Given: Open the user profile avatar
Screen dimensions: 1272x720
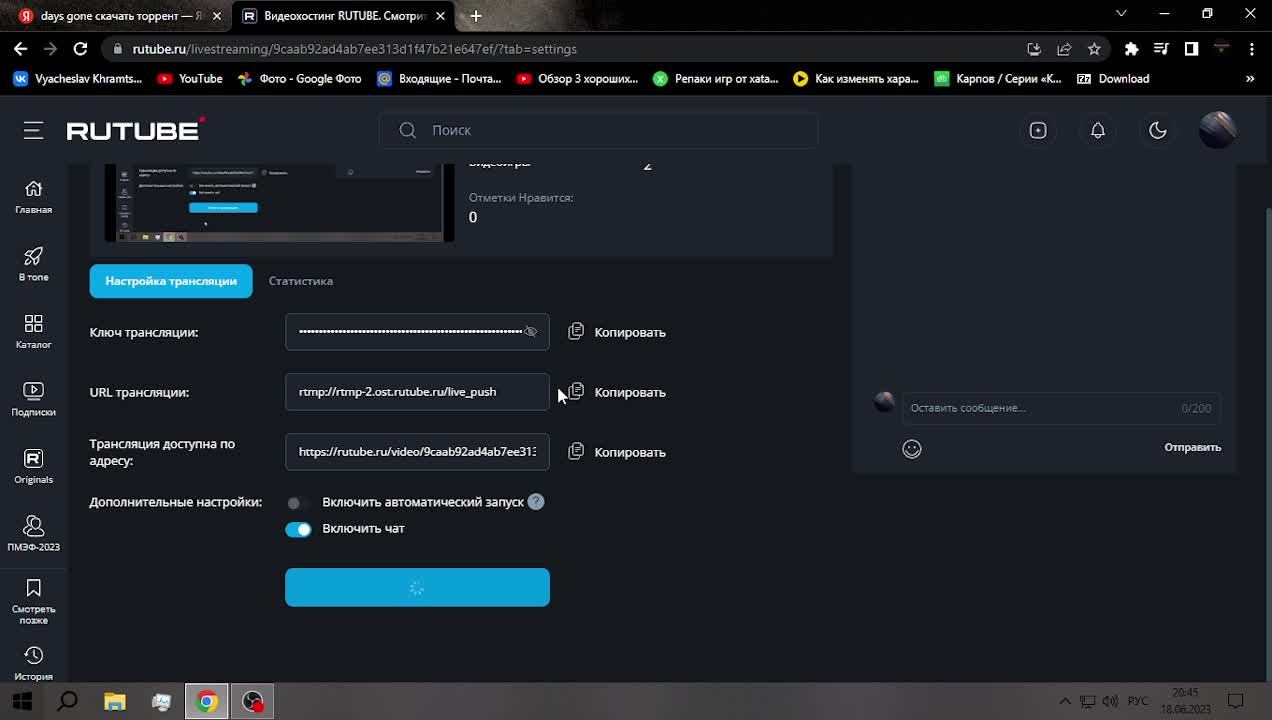Looking at the screenshot, I should pyautogui.click(x=1217, y=130).
